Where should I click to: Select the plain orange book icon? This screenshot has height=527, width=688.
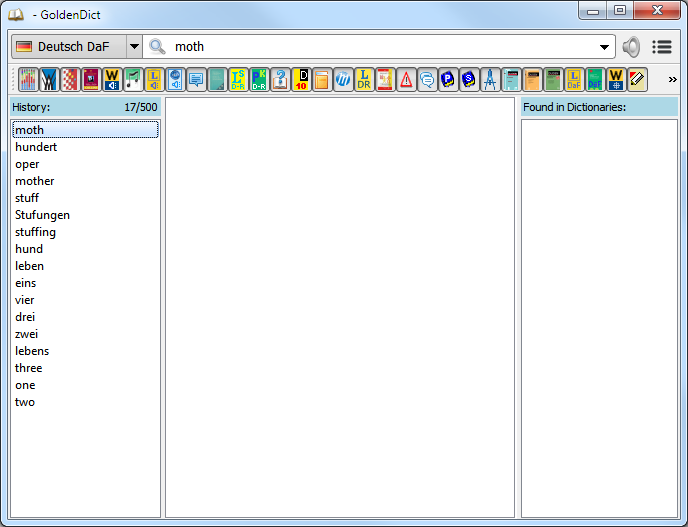[x=322, y=79]
